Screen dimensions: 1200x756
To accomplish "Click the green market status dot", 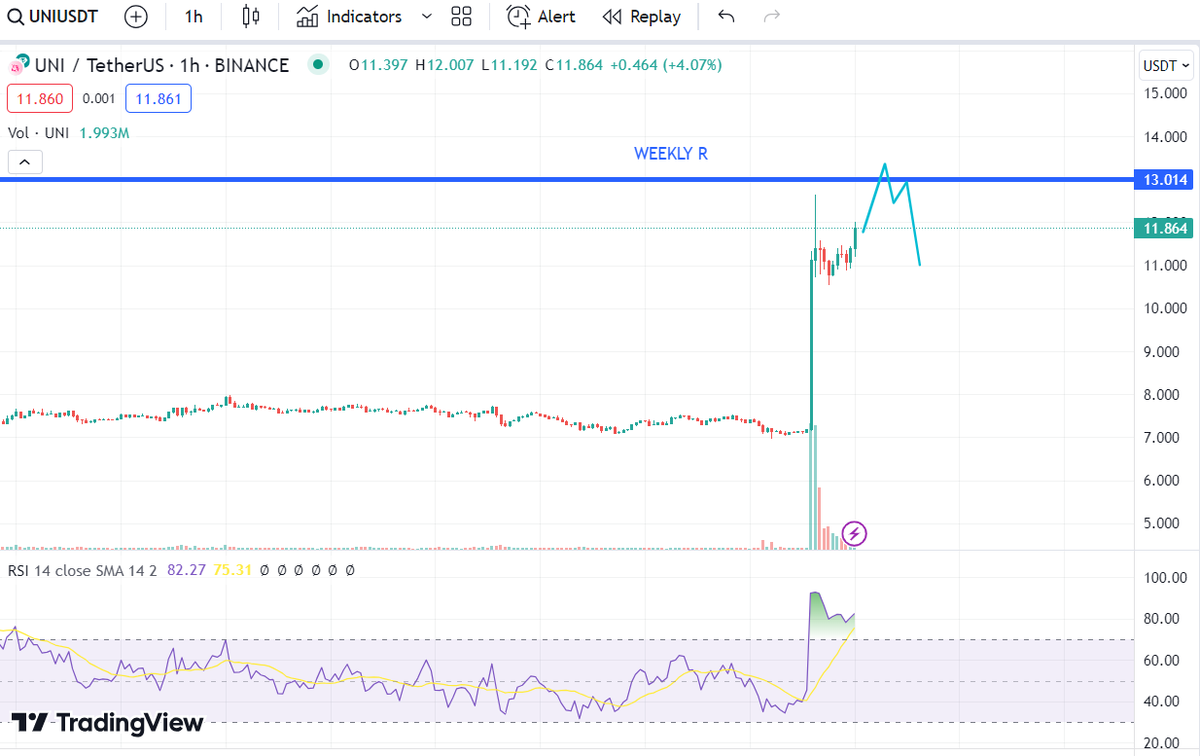I will point(318,65).
